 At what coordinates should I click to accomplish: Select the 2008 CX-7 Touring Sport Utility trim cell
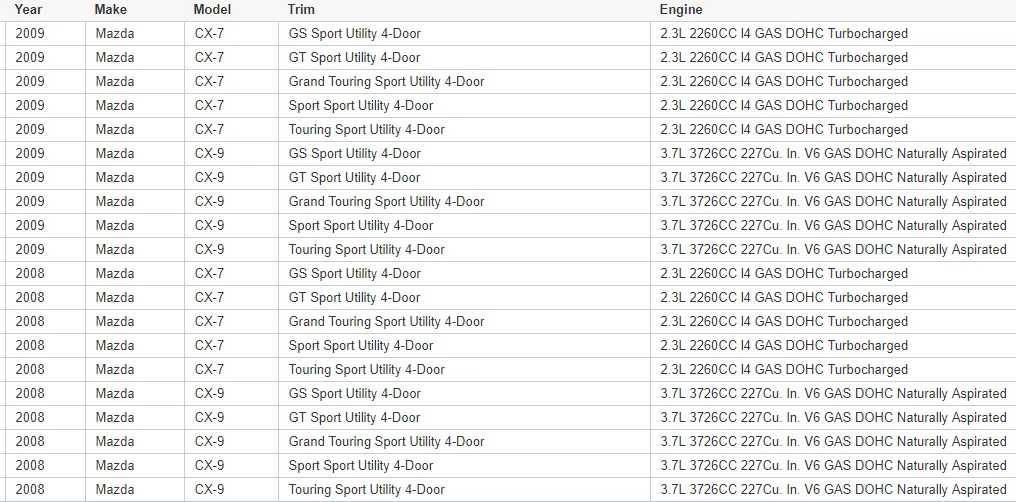[465, 369]
